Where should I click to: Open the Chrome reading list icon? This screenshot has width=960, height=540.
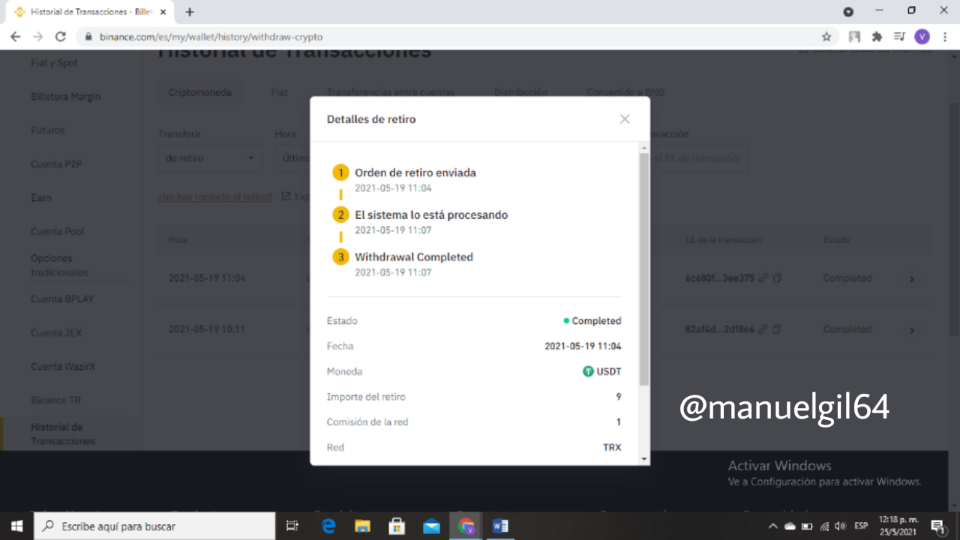(x=899, y=37)
